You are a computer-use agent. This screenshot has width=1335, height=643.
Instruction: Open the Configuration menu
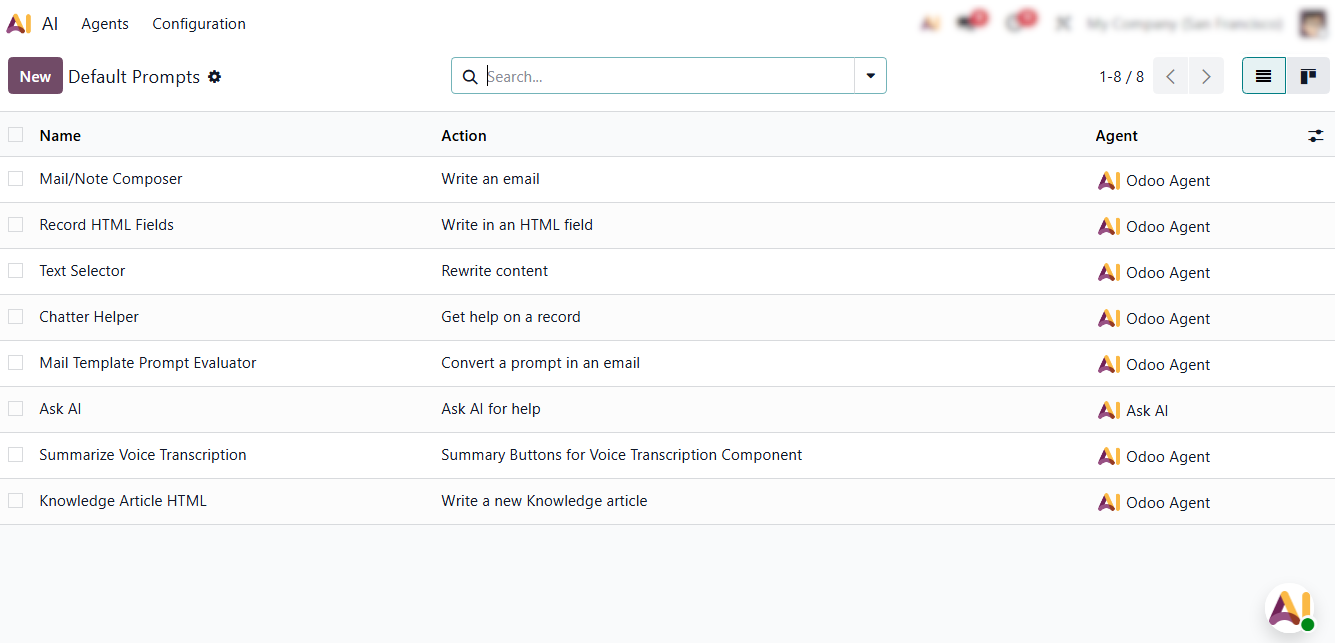pos(199,24)
